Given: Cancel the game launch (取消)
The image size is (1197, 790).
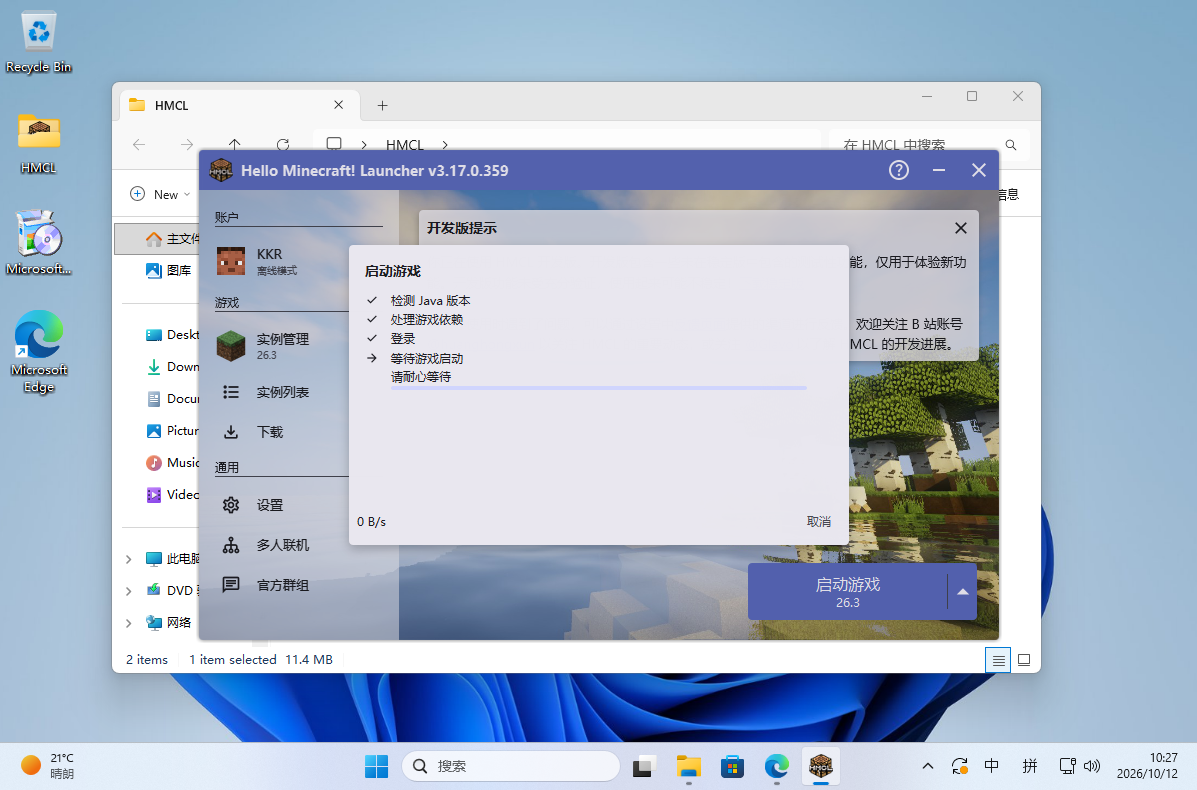Looking at the screenshot, I should tap(818, 521).
